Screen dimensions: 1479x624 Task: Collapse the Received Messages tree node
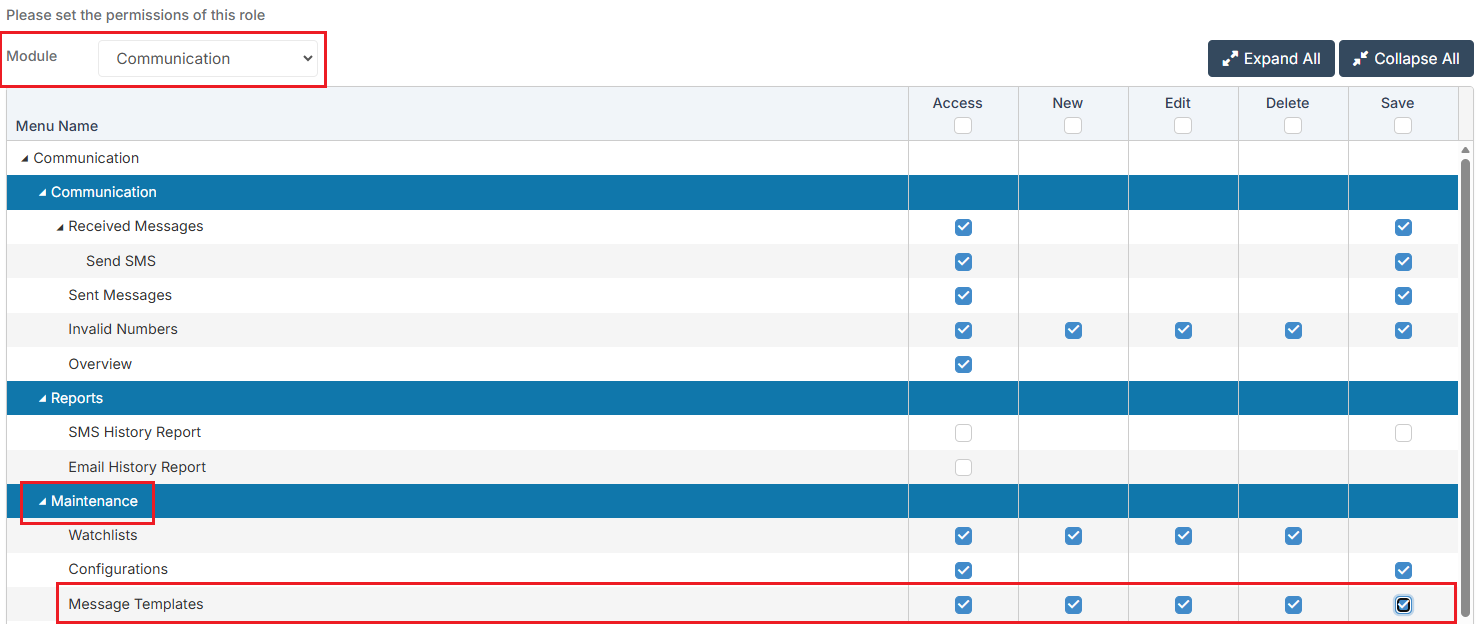[x=60, y=227]
